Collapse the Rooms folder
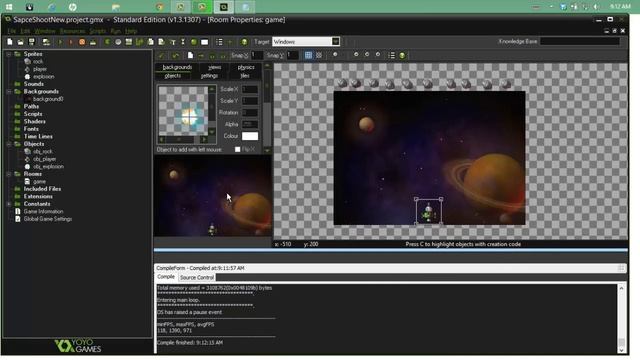This screenshot has width=640, height=360. coord(9,174)
